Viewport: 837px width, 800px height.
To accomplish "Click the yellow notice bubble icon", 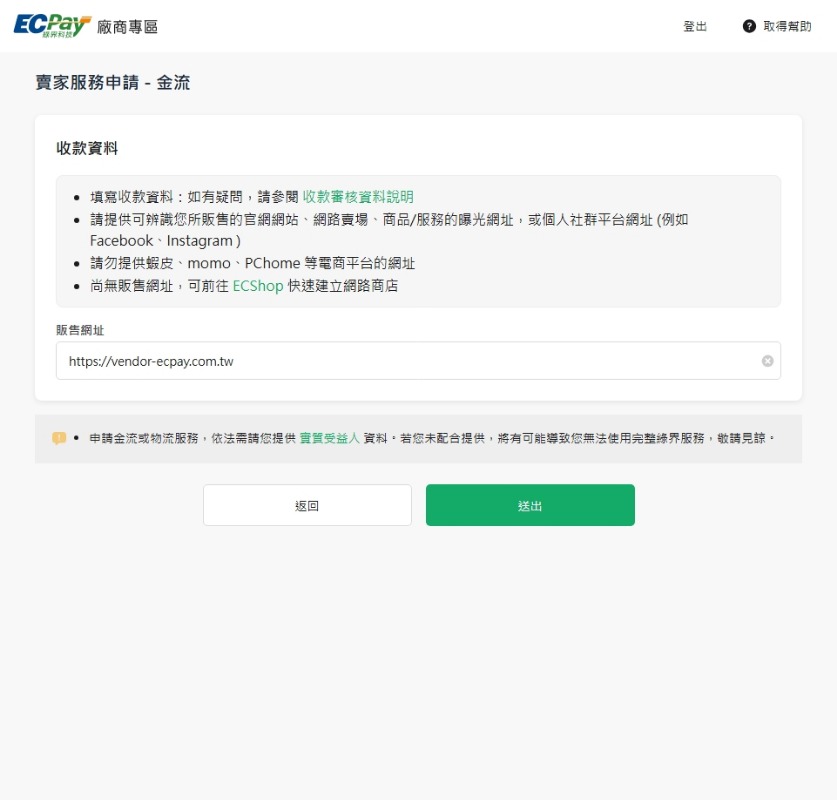I will tap(59, 438).
